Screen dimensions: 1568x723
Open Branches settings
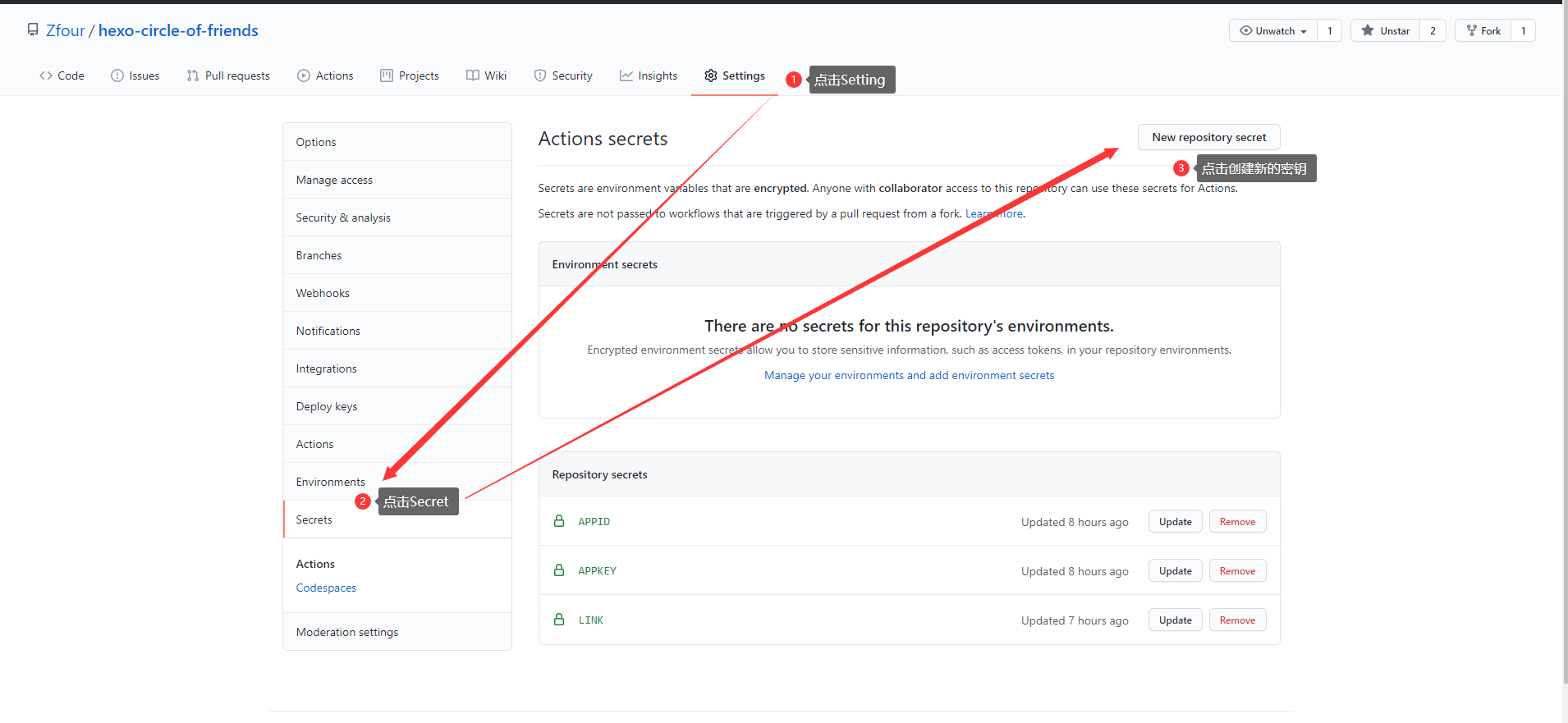pos(397,255)
